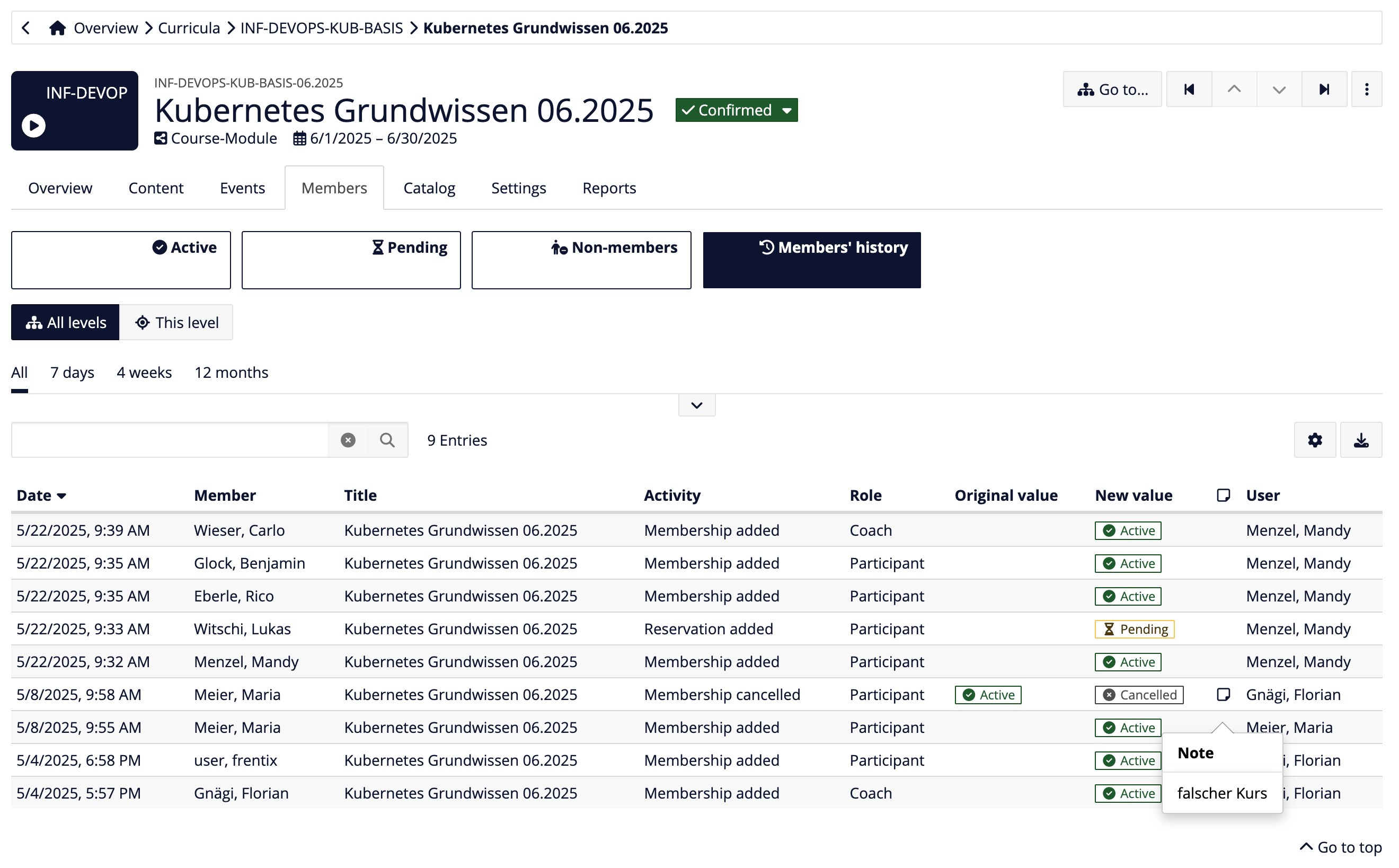Select the All levels toggle
1399x868 pixels.
coord(65,322)
